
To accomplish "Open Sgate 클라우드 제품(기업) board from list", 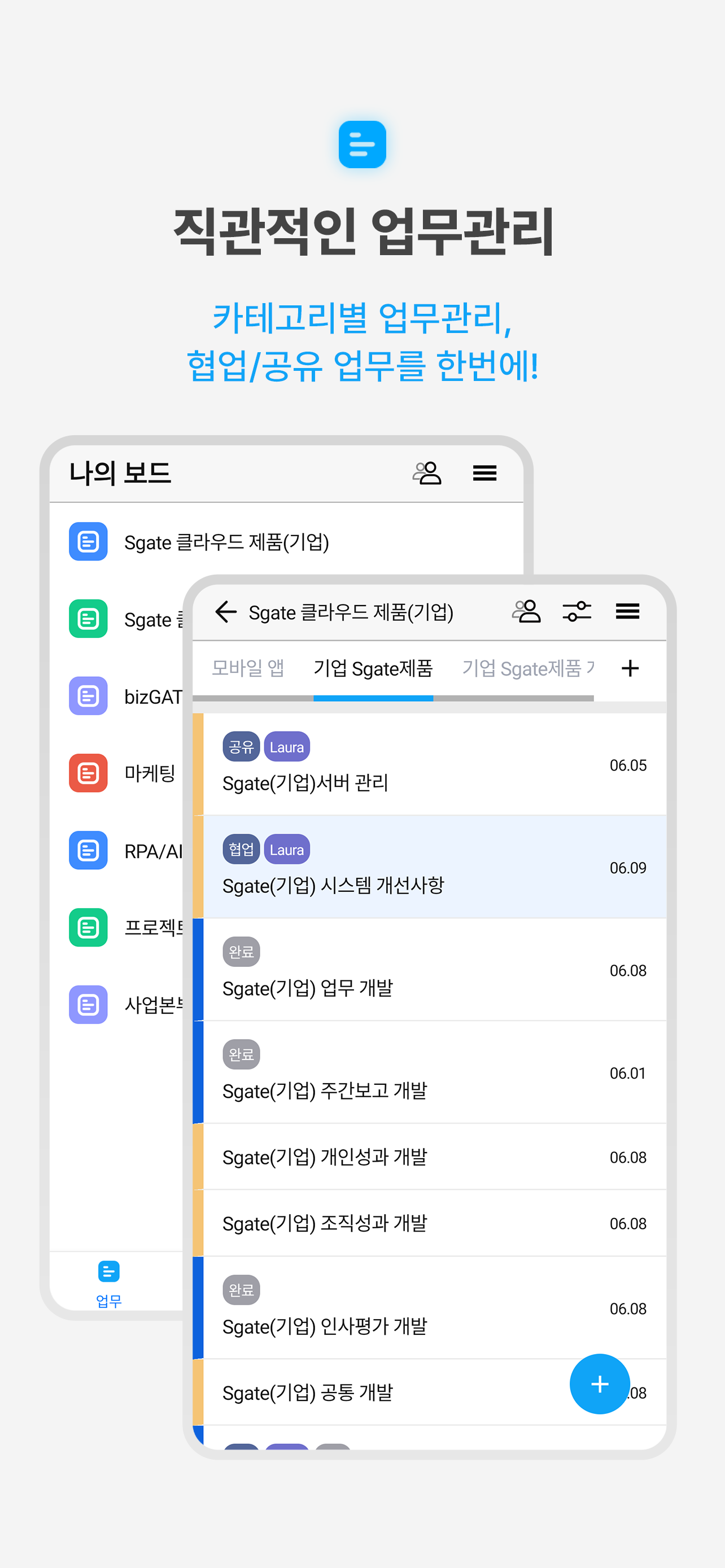I will click(x=226, y=542).
